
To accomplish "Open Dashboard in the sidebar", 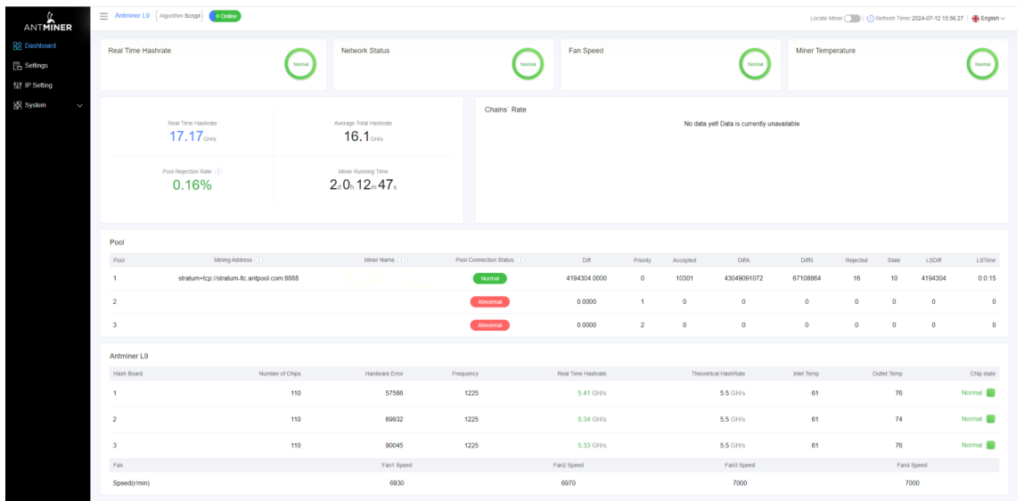I will [x=40, y=46].
